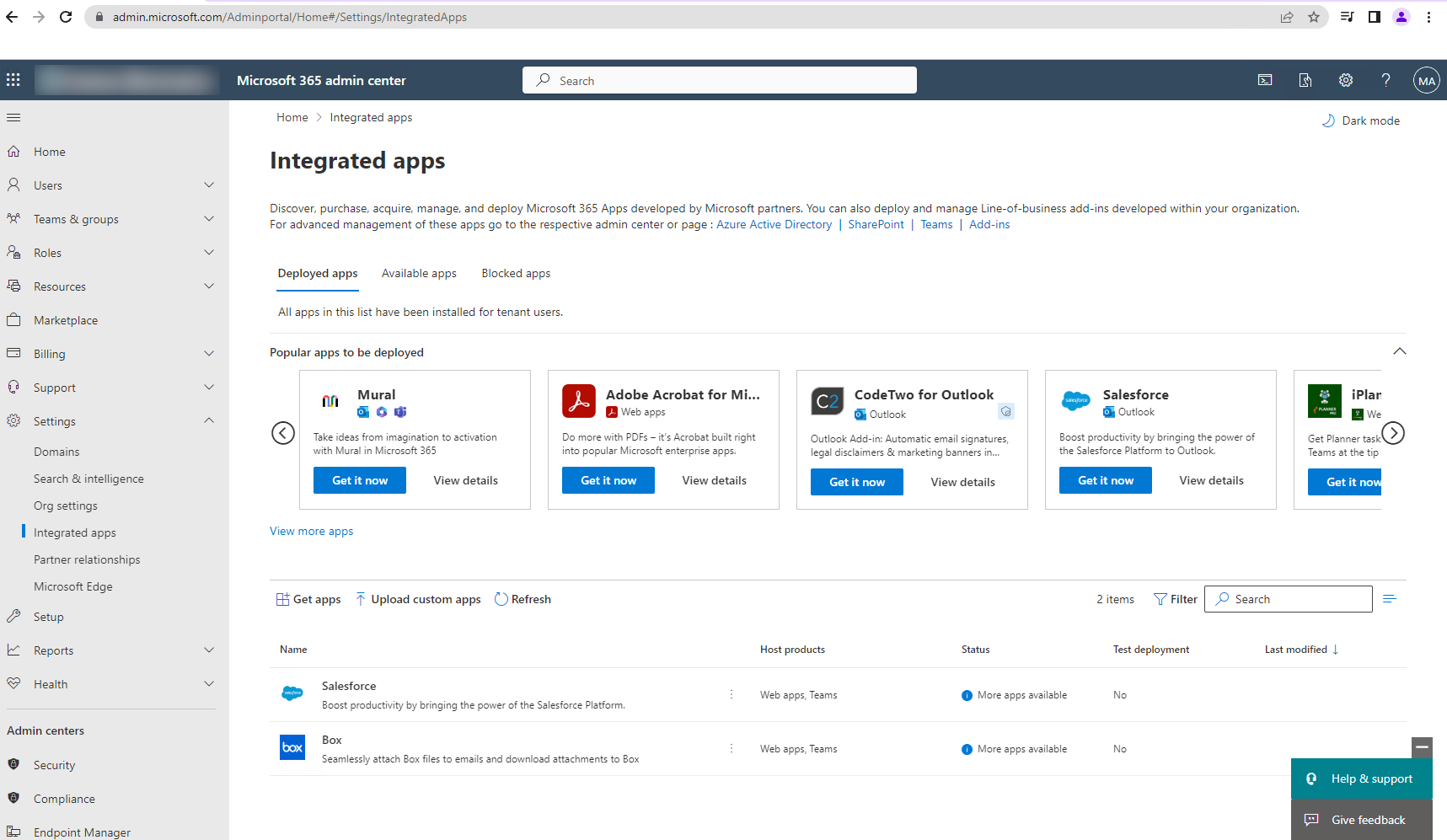Open the Help question mark icon

point(1385,79)
